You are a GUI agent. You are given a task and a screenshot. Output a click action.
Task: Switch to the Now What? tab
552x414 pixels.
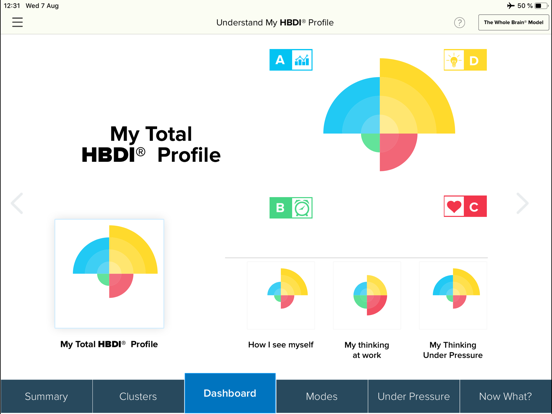pyautogui.click(x=506, y=396)
